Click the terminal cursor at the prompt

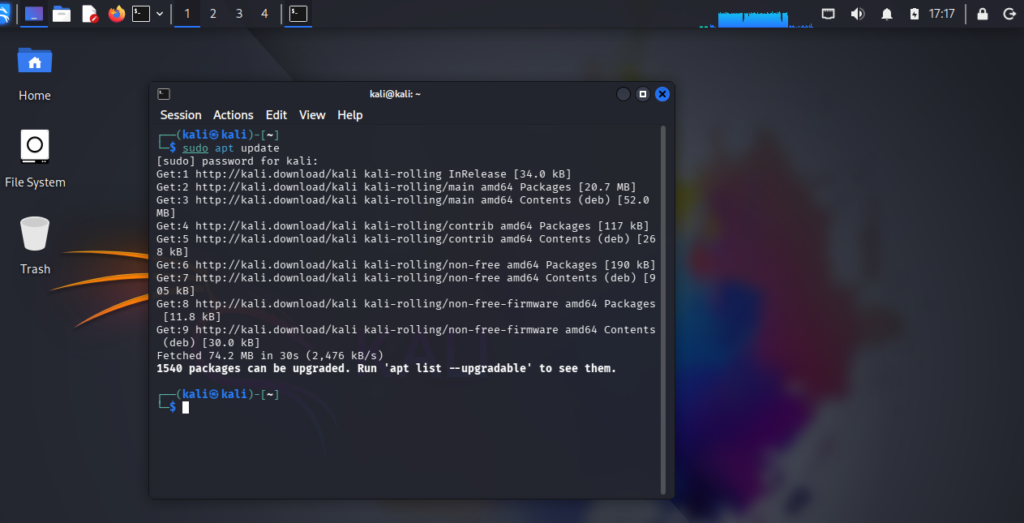[185, 407]
